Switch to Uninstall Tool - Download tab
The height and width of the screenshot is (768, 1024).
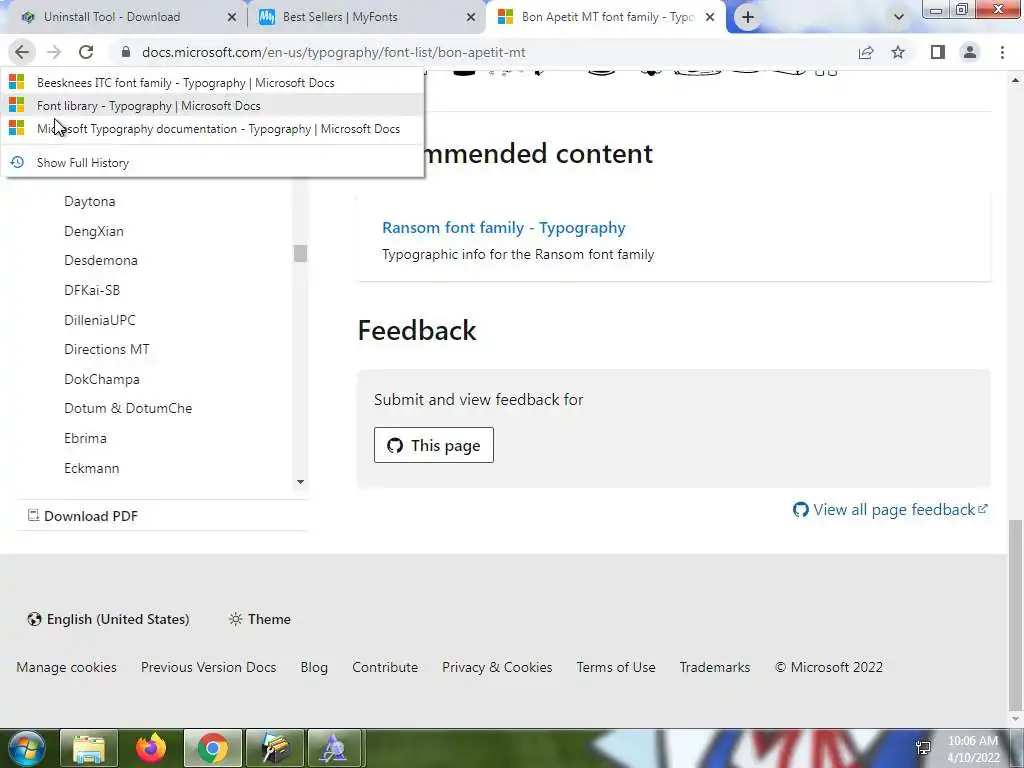pyautogui.click(x=124, y=17)
